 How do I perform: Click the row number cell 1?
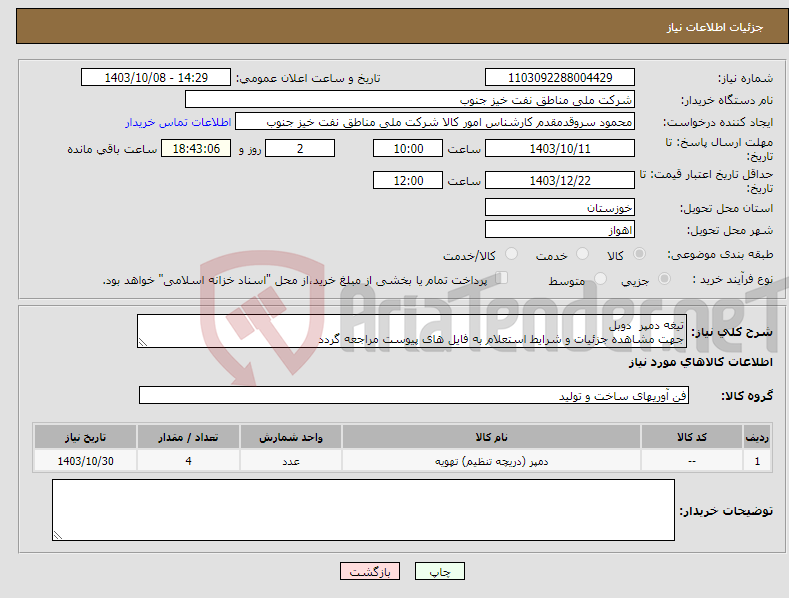(757, 461)
